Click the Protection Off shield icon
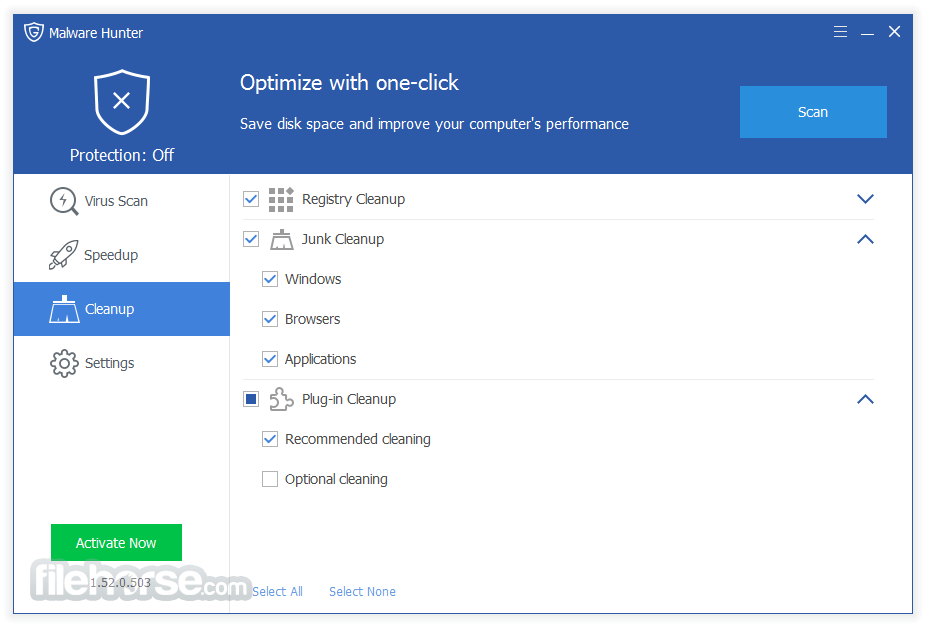Screen dimensions: 928x631 pyautogui.click(x=122, y=102)
